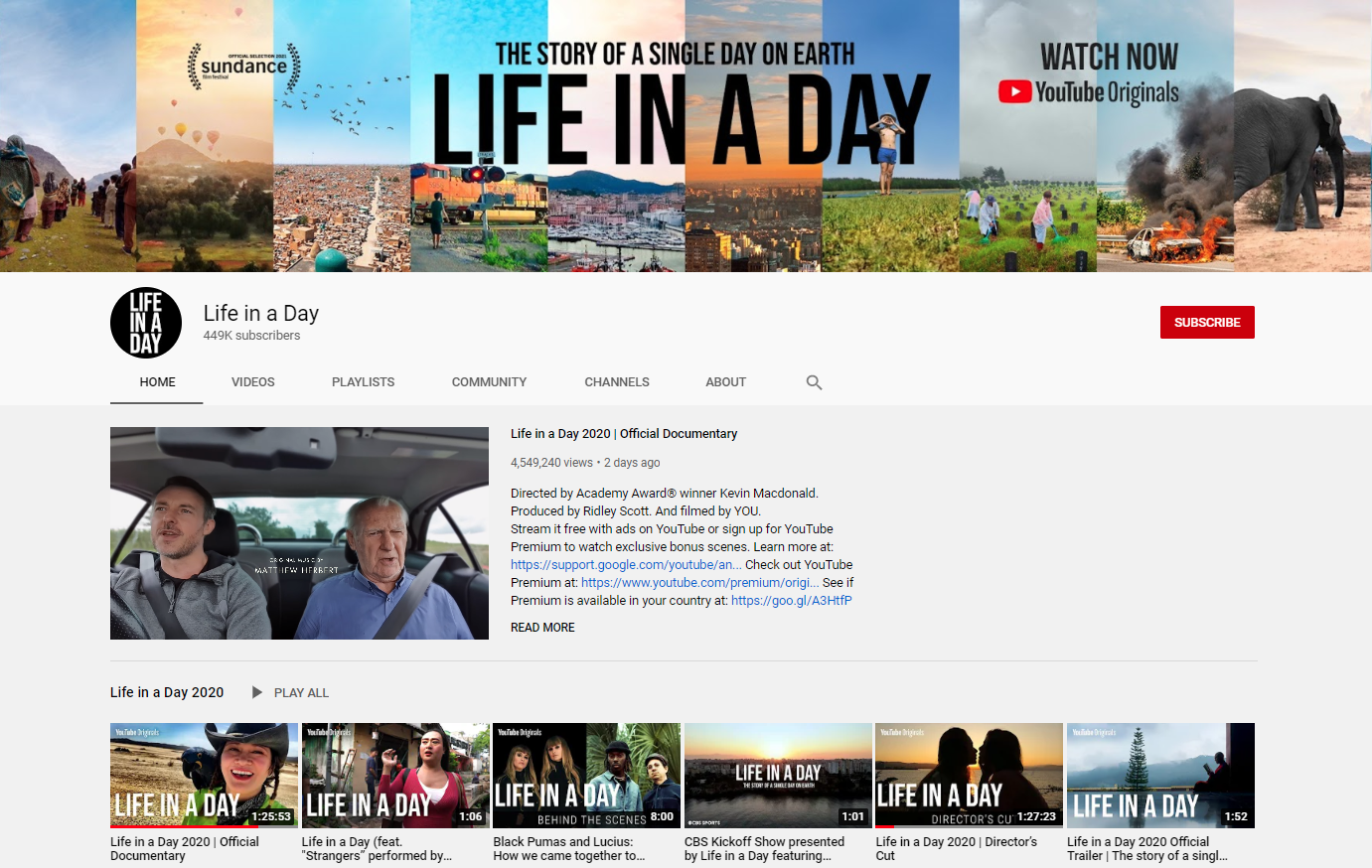Open the Behind the Scenes 8:00 thumbnail
The image size is (1372, 868).
pyautogui.click(x=587, y=776)
